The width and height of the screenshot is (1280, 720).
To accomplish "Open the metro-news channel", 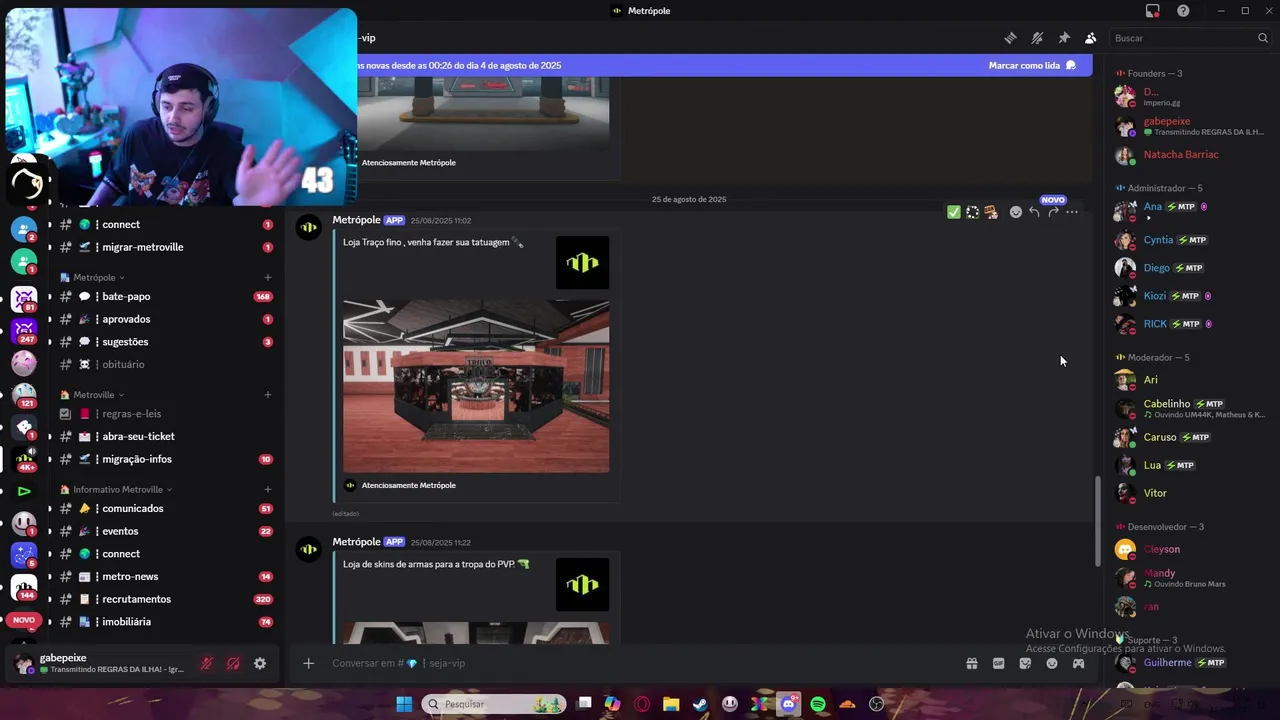I will (165, 577).
